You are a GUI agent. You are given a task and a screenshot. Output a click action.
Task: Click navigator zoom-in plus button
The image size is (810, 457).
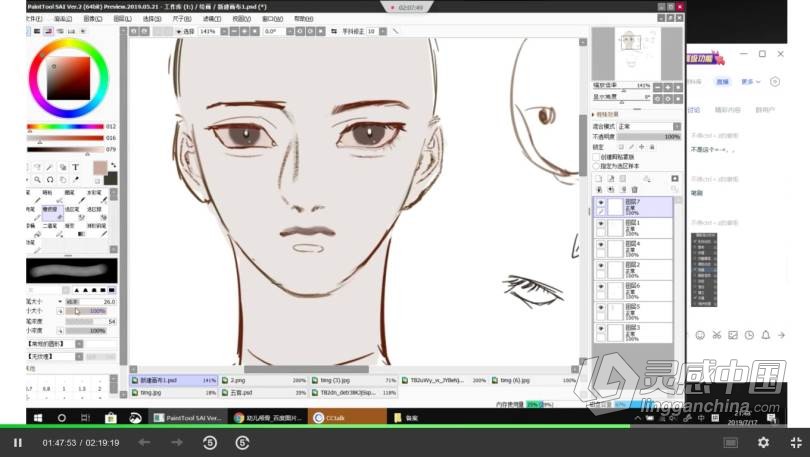[668, 87]
